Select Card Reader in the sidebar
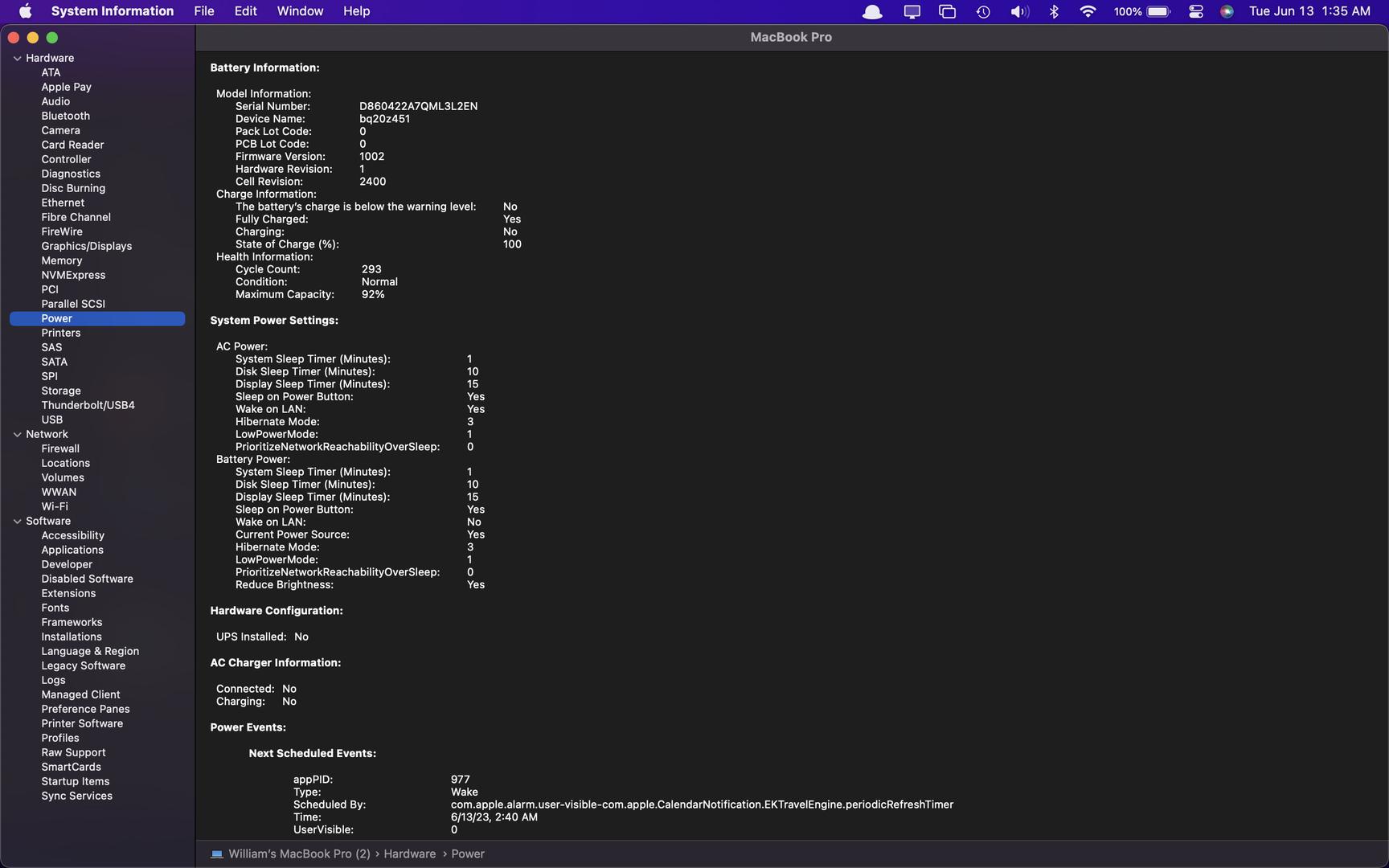1389x868 pixels. point(72,145)
